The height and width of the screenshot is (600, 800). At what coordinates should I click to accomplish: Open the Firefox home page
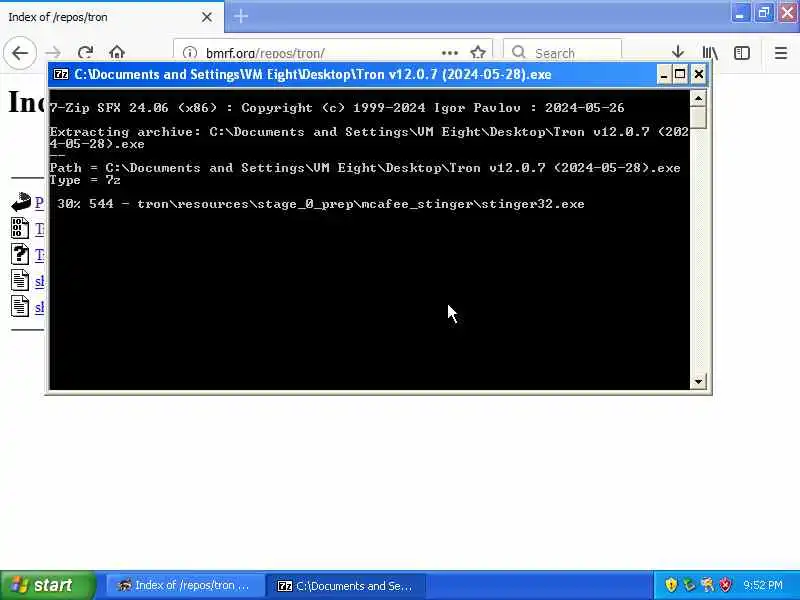coord(117,53)
